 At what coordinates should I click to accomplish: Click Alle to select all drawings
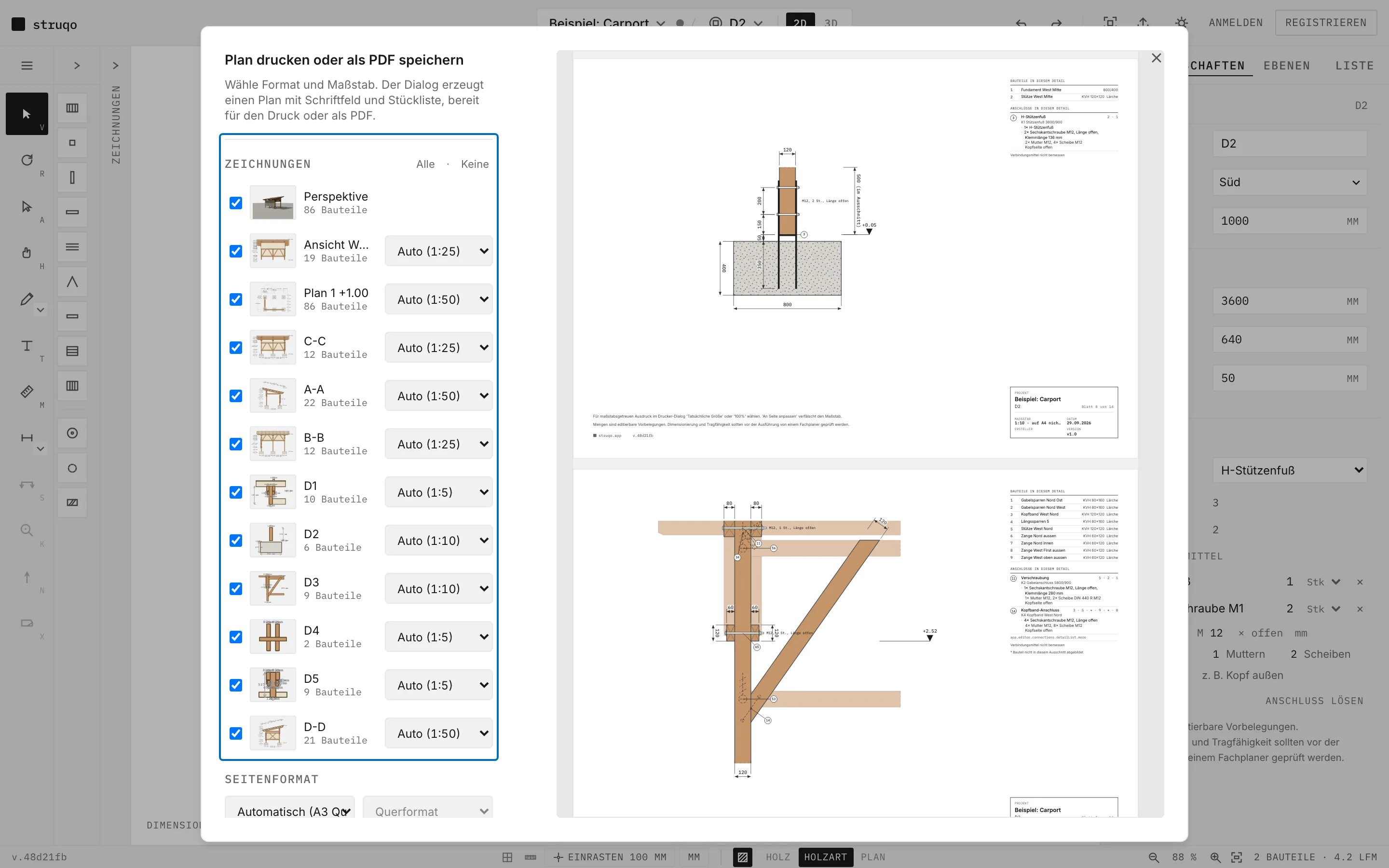[x=425, y=164]
